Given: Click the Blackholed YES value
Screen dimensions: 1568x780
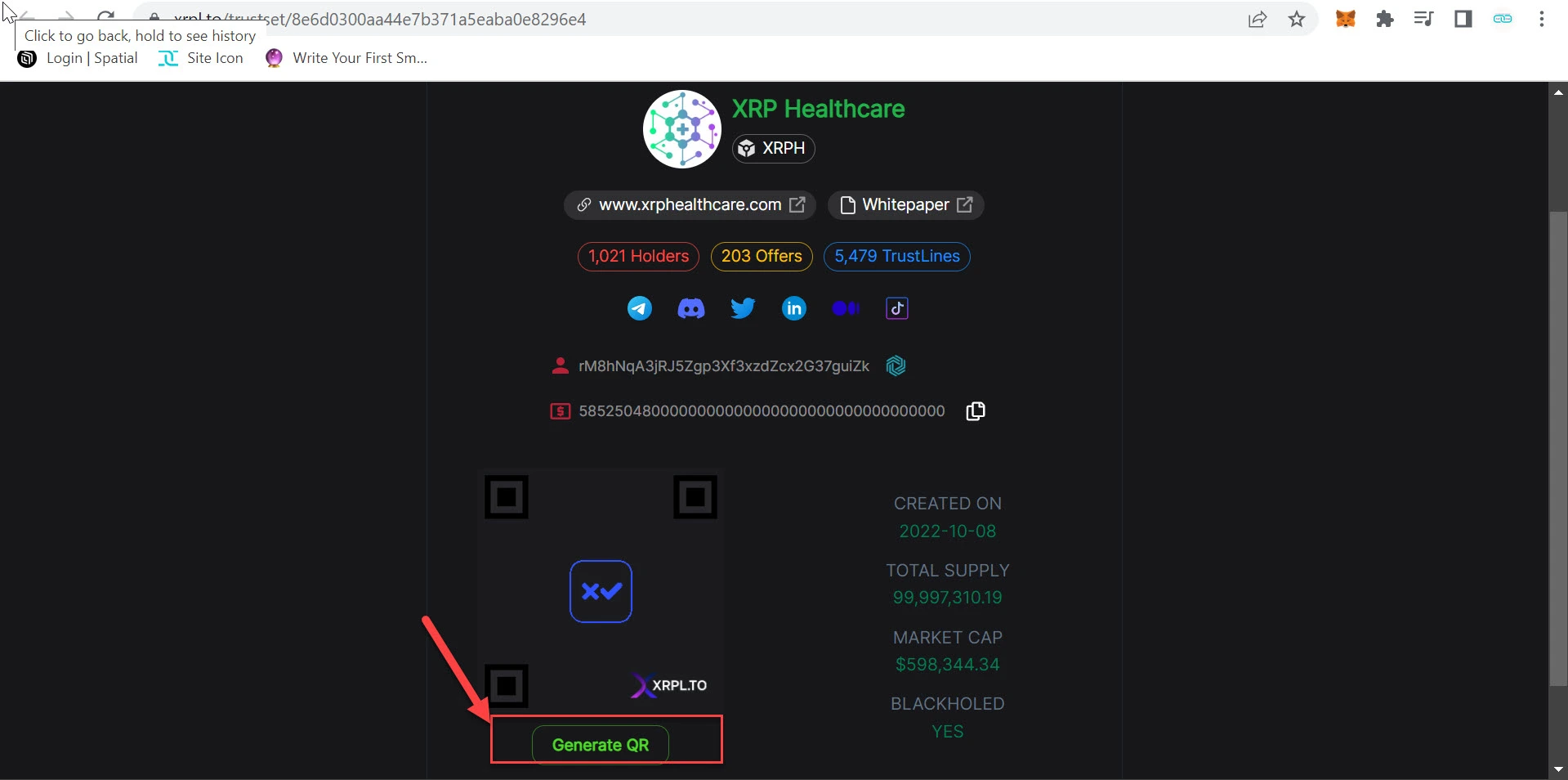Looking at the screenshot, I should (948, 732).
